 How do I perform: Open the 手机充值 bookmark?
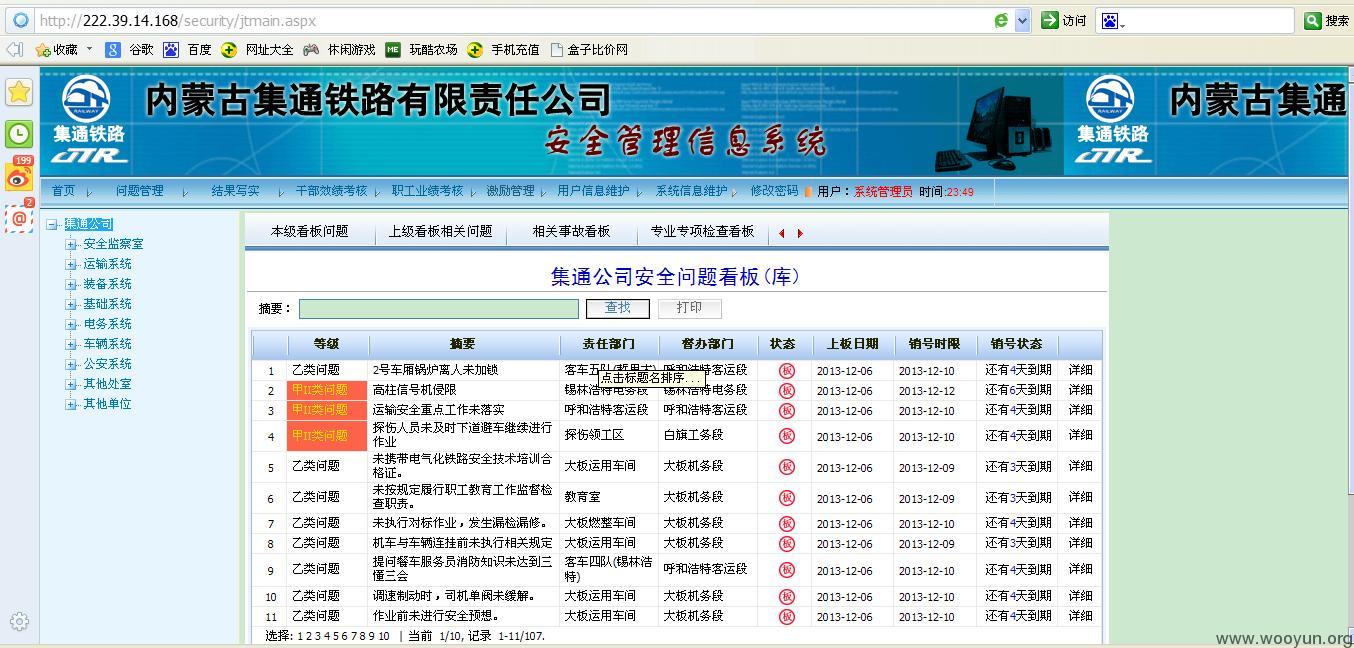tap(503, 49)
